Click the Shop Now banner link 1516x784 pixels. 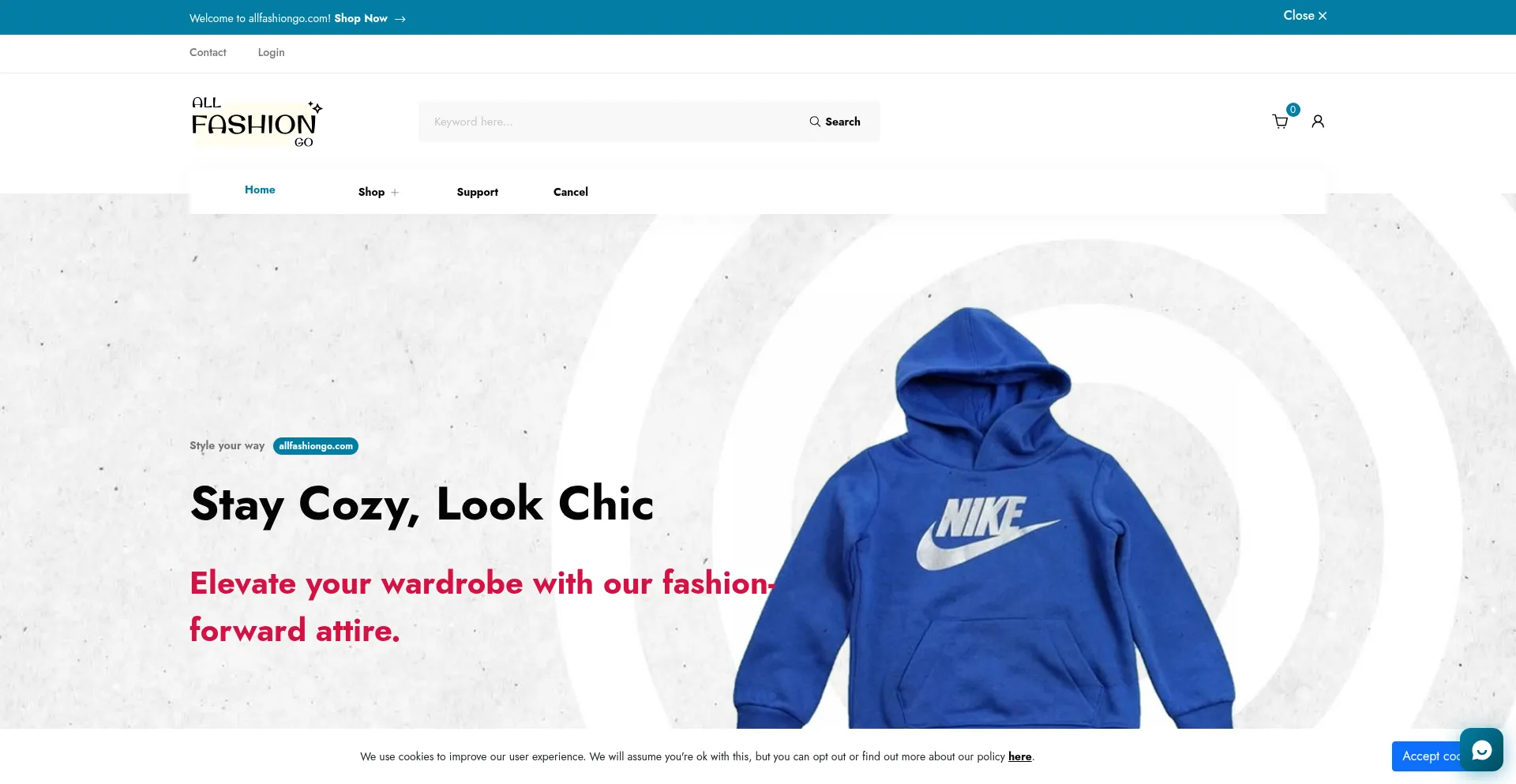pyautogui.click(x=361, y=18)
